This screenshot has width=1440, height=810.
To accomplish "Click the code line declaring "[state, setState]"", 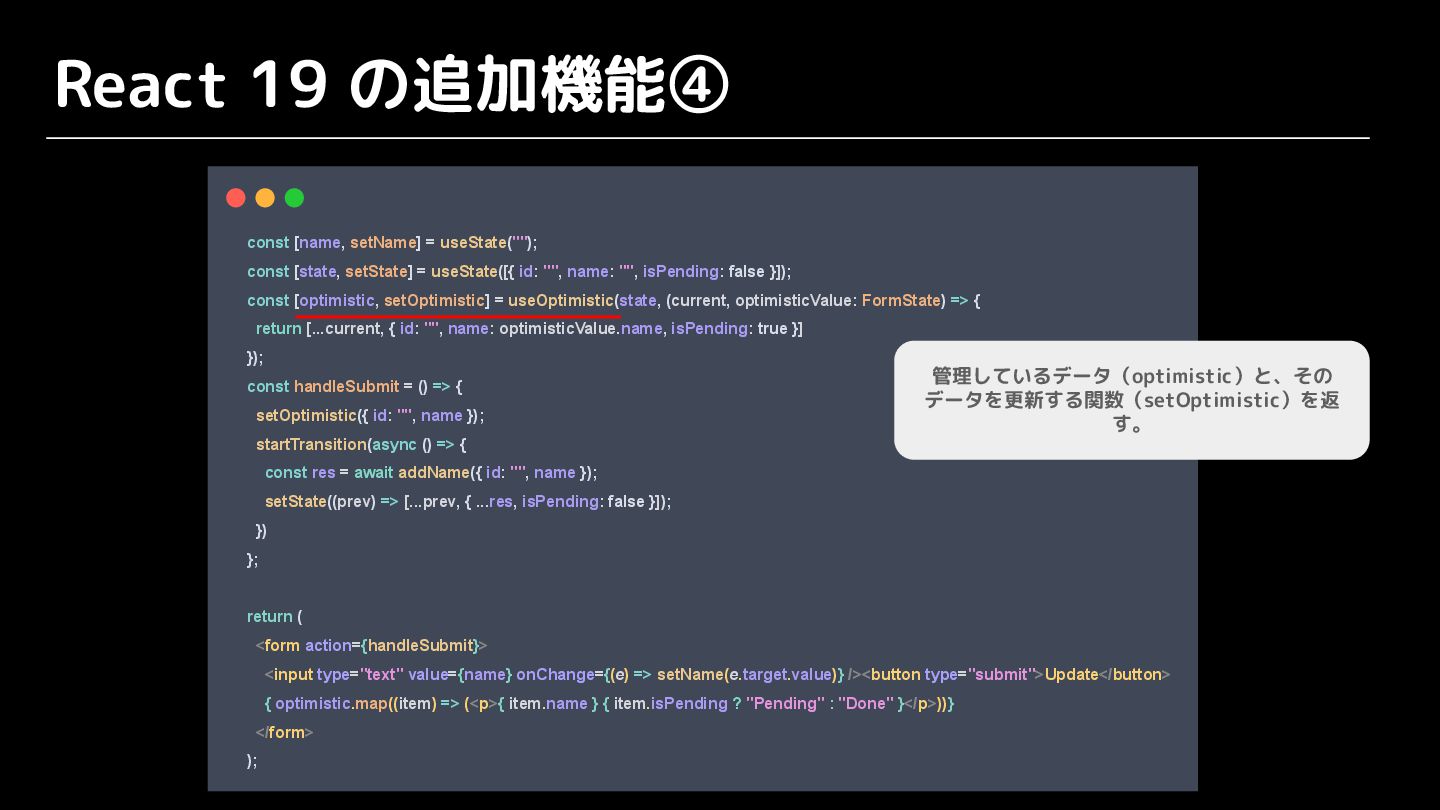I will pos(519,272).
